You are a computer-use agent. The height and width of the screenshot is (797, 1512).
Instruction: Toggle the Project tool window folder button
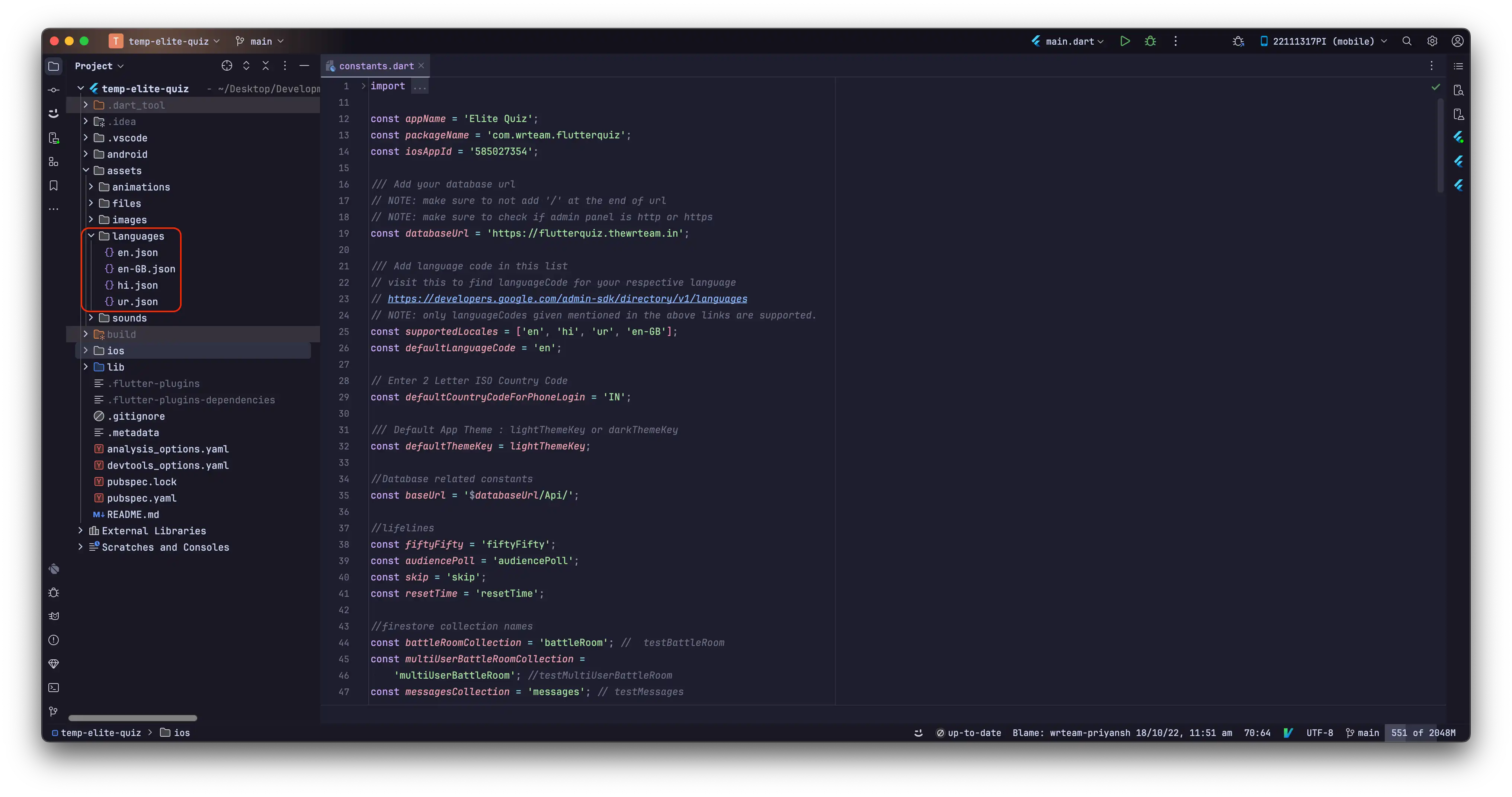pyautogui.click(x=54, y=66)
